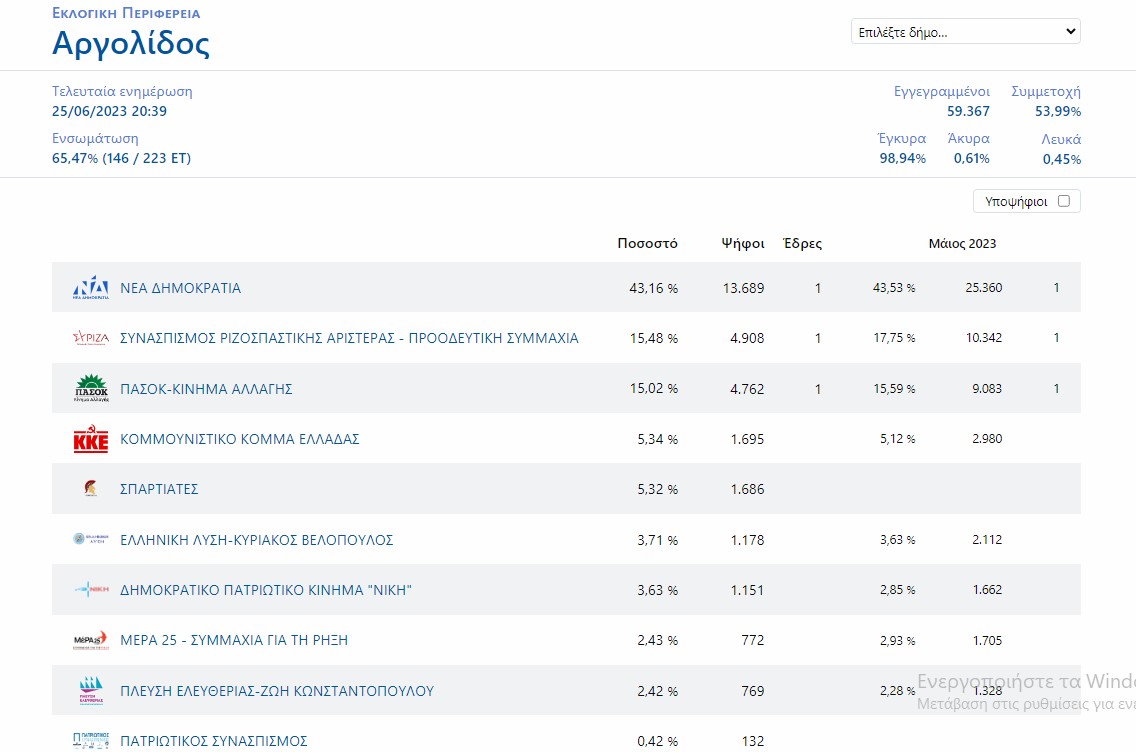This screenshot has width=1136, height=752.
Task: Open the ΚΟΜΜΟΥΝΙΣΤΙΚΟ ΚΟΜΜΑ ΕΛΛΑΔΑΣ link
Action: (239, 439)
